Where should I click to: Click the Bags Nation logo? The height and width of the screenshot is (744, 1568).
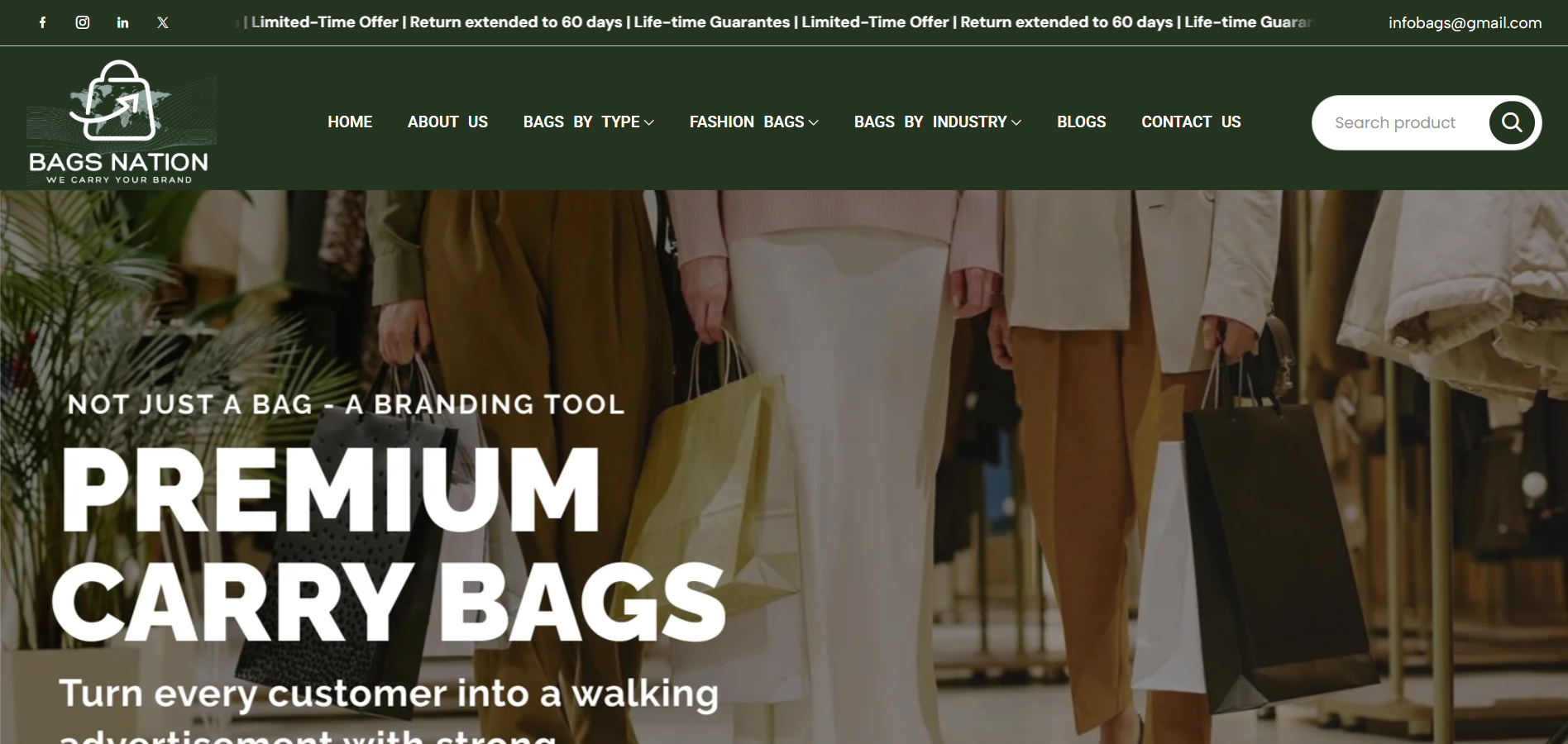(121, 119)
